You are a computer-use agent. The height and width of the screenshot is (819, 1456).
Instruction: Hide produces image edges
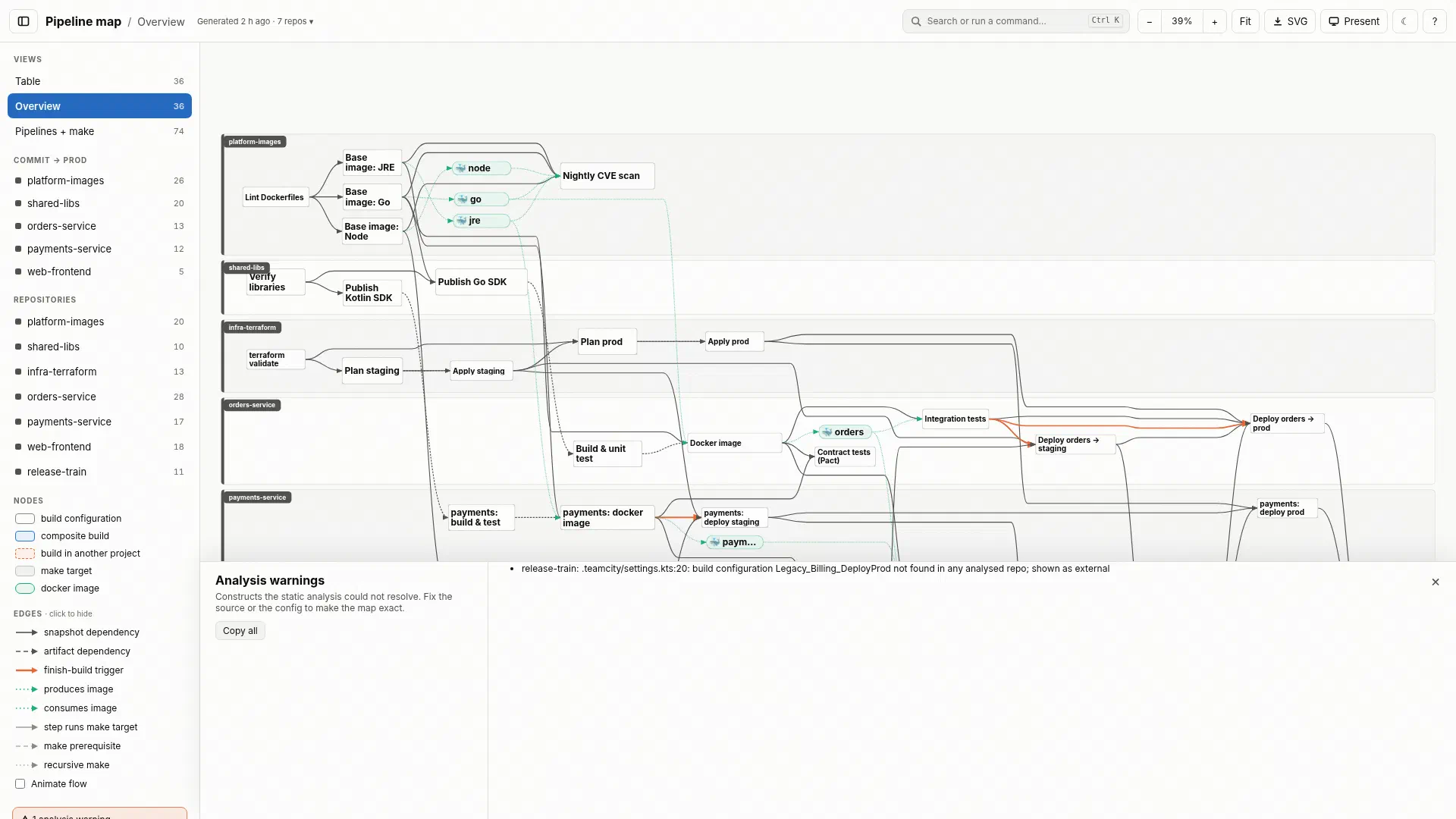pos(64,689)
